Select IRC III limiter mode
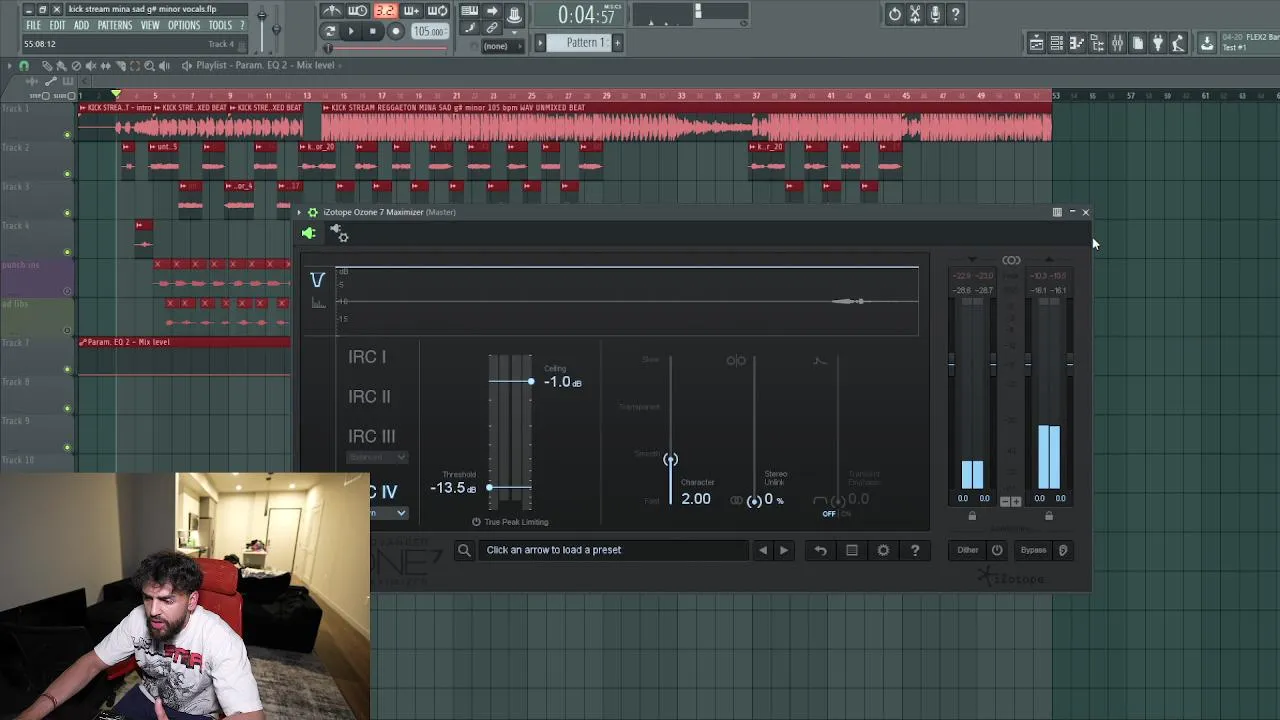 point(372,437)
